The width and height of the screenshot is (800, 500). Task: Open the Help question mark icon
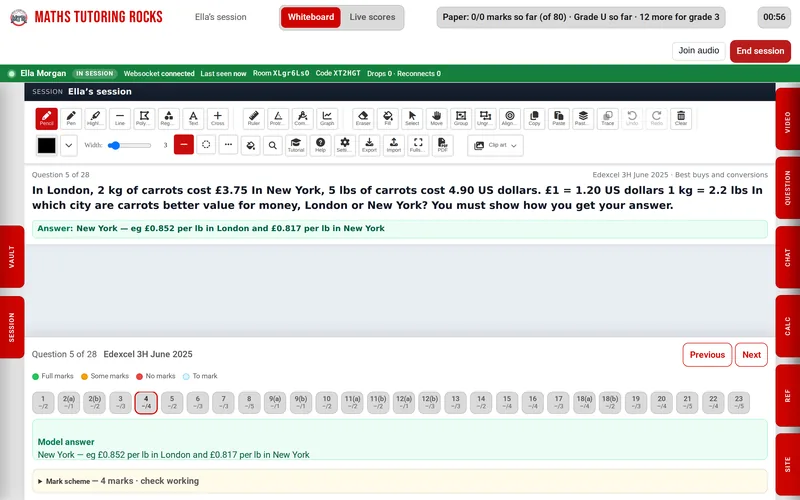[x=320, y=145]
